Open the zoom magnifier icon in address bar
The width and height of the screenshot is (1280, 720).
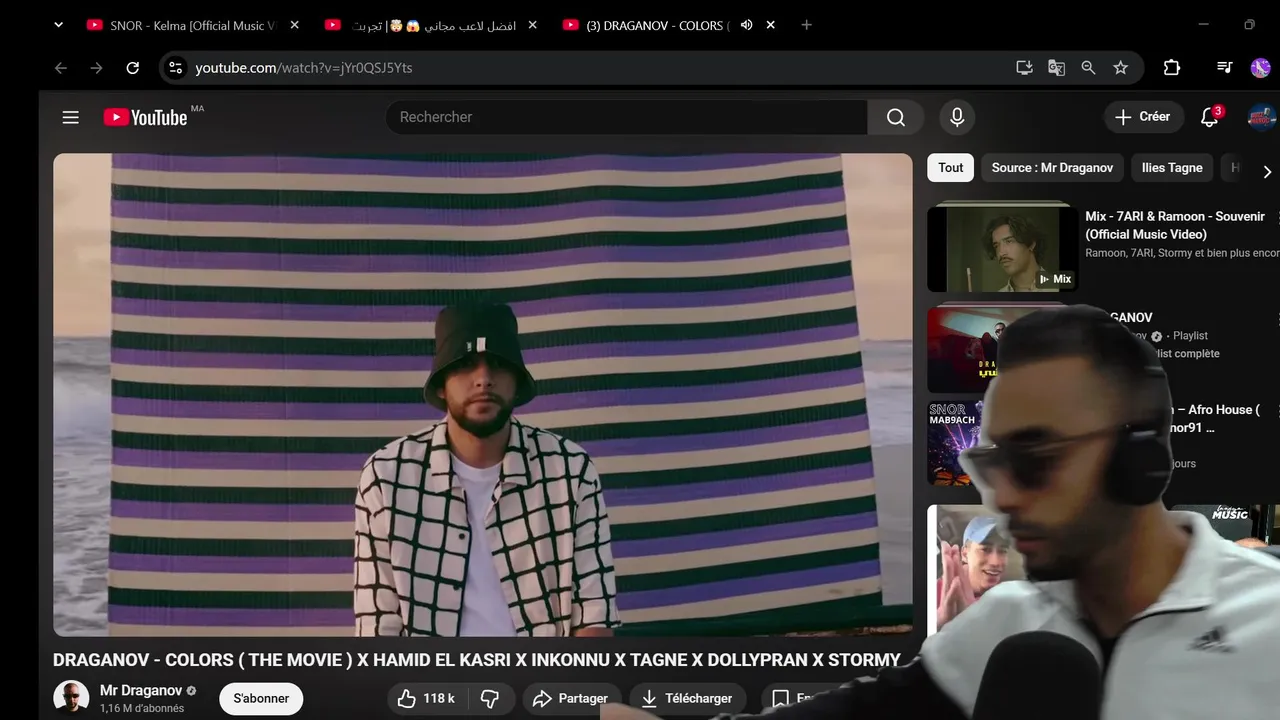tap(1088, 68)
